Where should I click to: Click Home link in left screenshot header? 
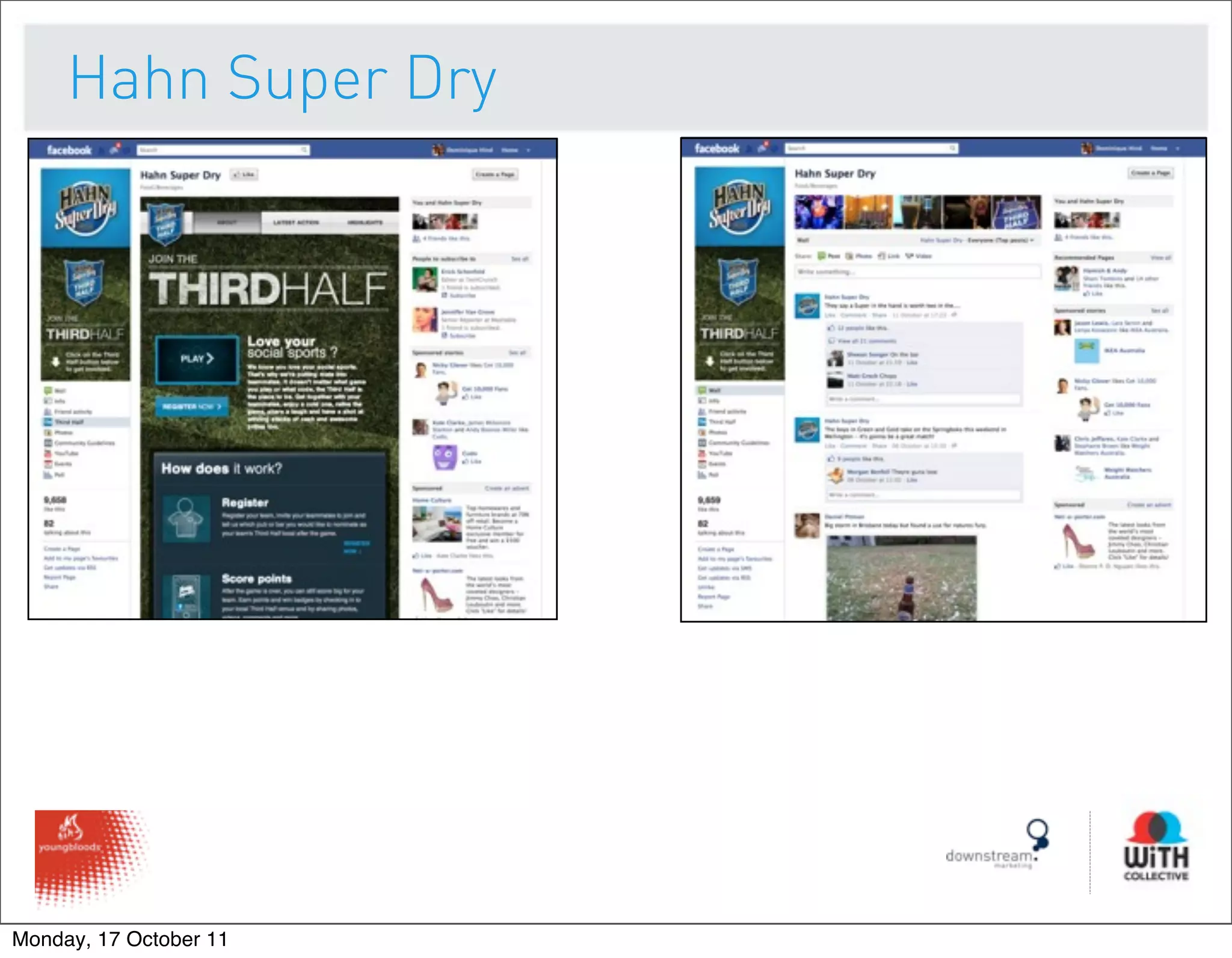pos(510,150)
